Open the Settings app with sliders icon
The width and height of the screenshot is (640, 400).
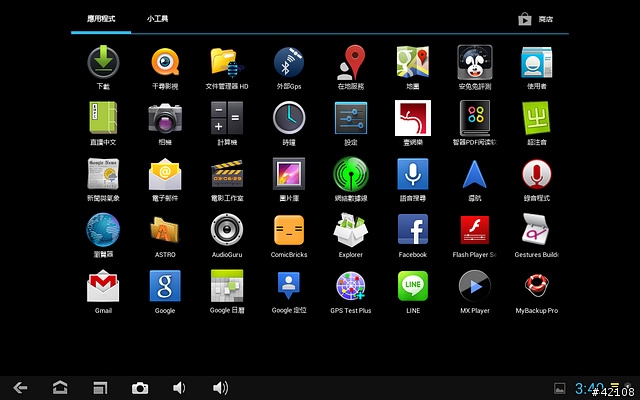point(351,118)
